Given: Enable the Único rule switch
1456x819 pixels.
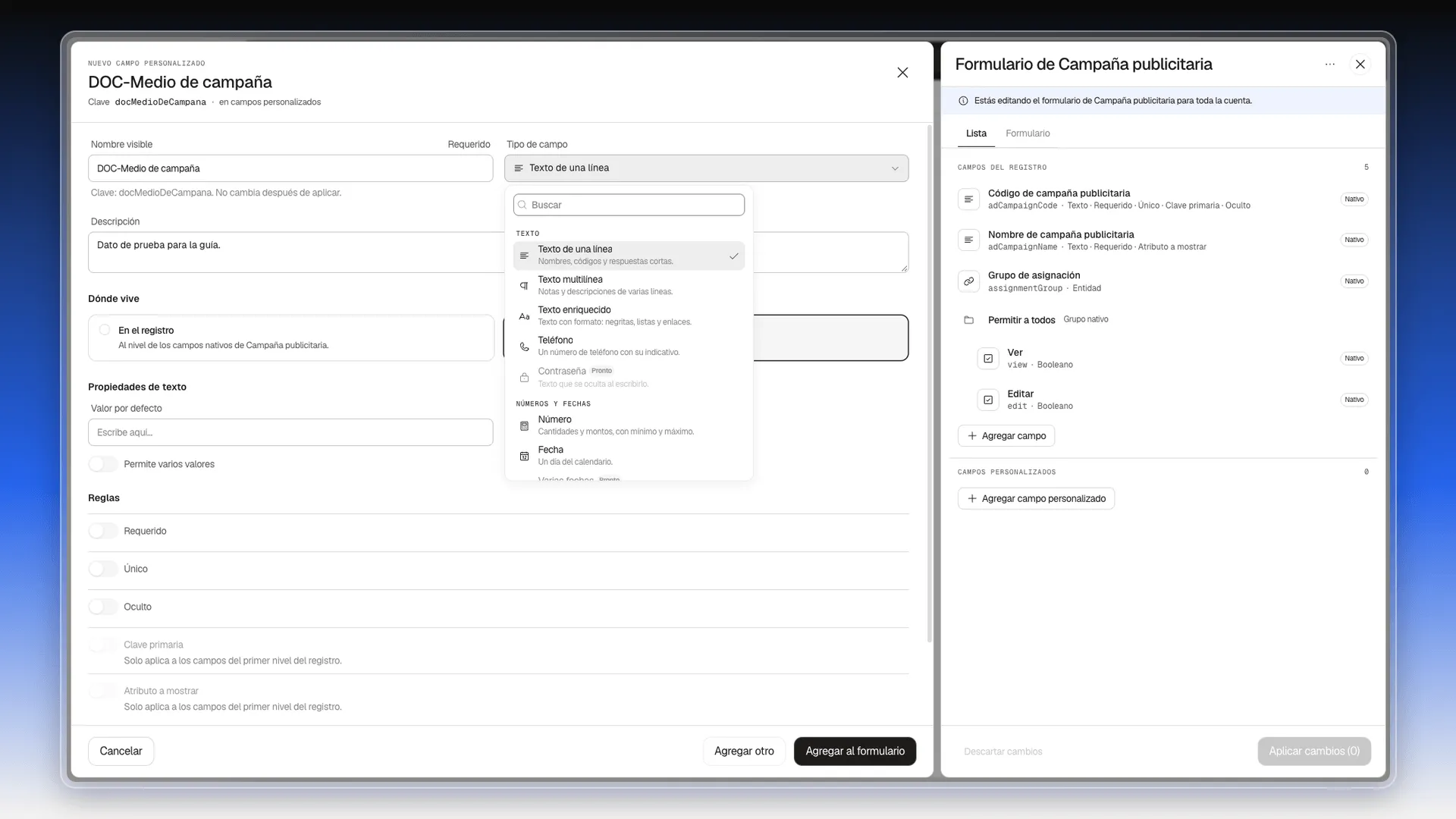Looking at the screenshot, I should (x=103, y=569).
